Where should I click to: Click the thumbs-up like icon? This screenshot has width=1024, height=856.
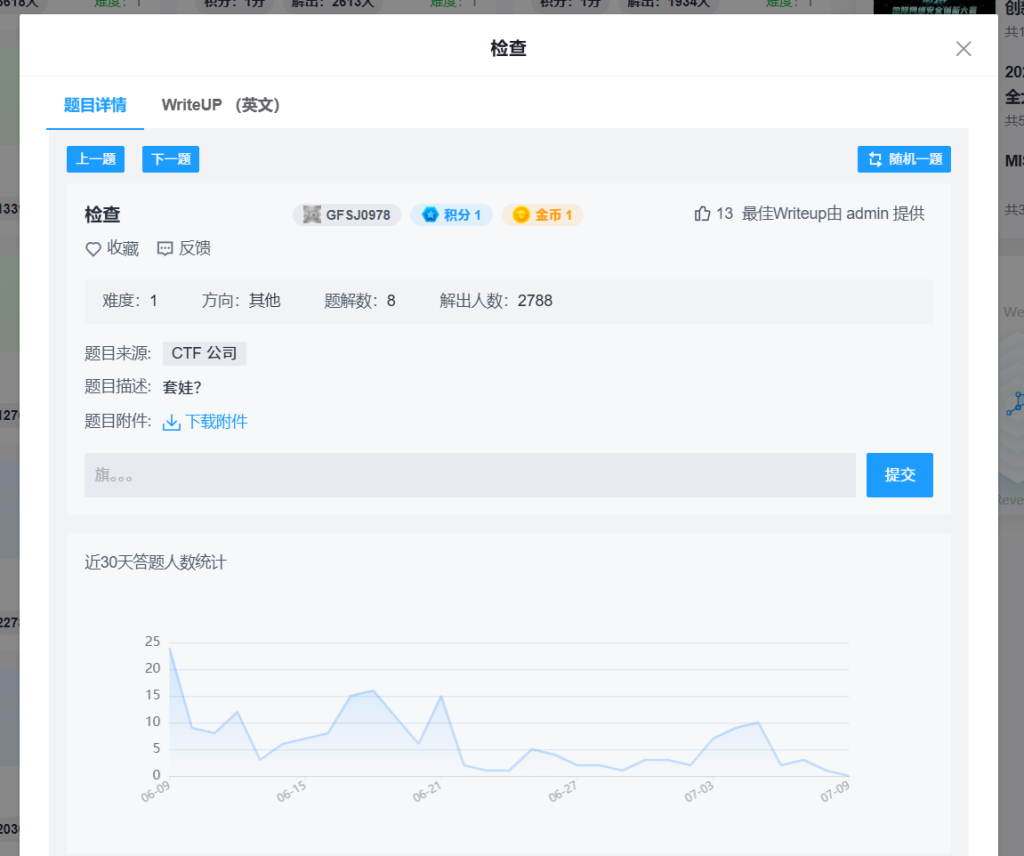pos(702,214)
